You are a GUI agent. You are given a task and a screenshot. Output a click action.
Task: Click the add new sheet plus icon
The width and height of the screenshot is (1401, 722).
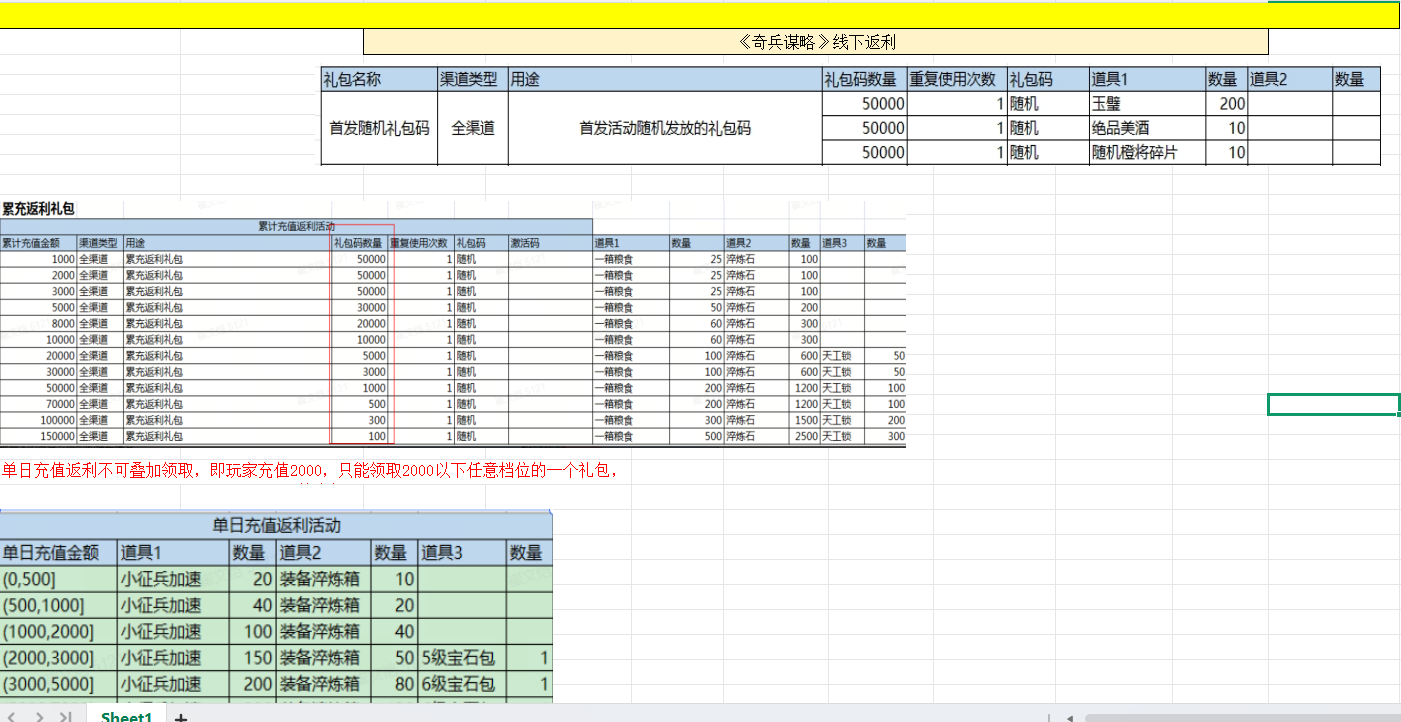point(180,716)
